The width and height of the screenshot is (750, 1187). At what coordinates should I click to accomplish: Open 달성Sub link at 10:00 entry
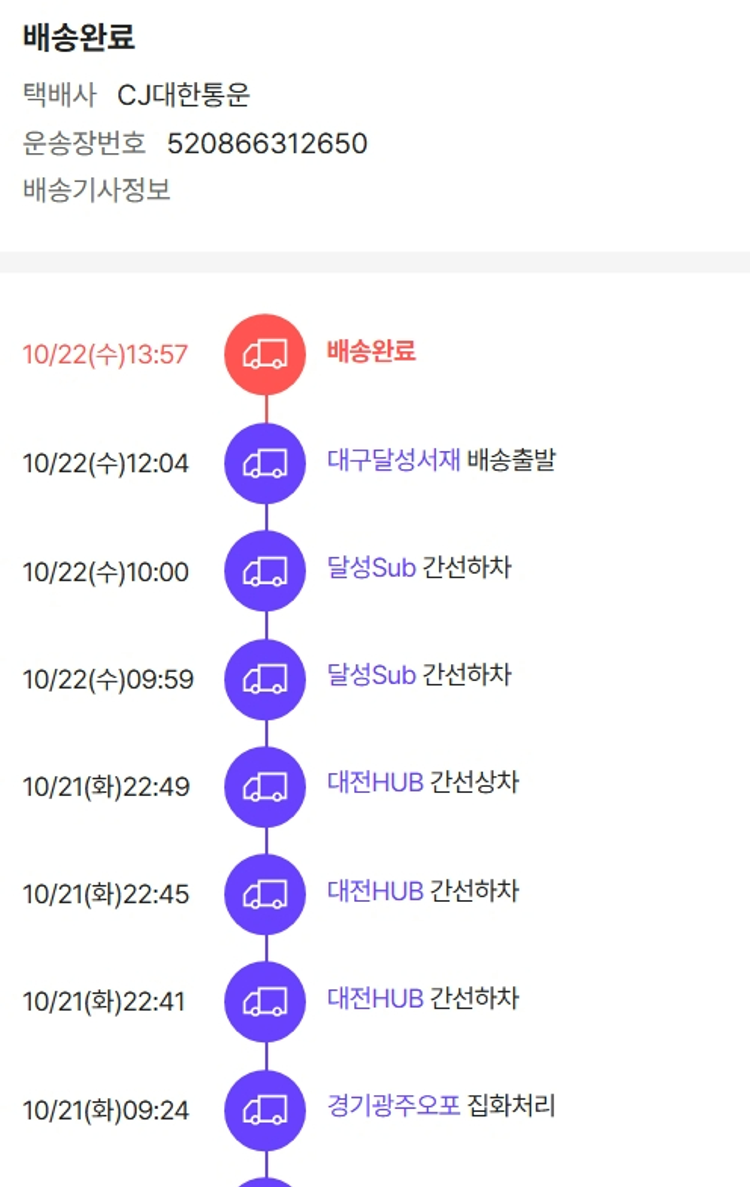[371, 568]
